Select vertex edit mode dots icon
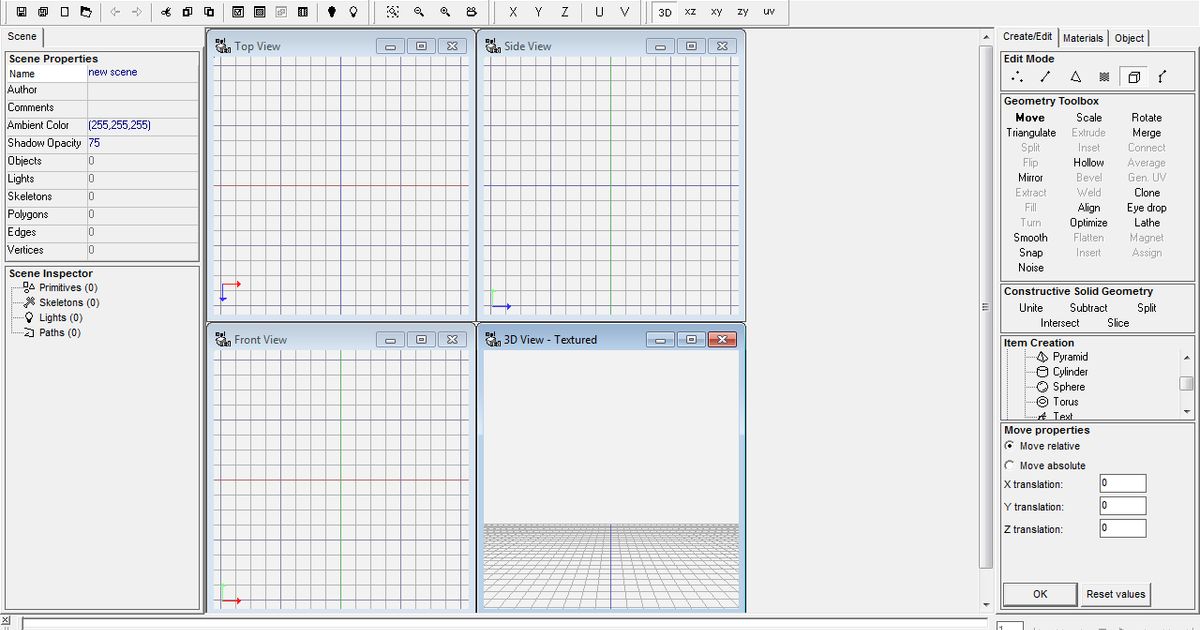 [1017, 77]
